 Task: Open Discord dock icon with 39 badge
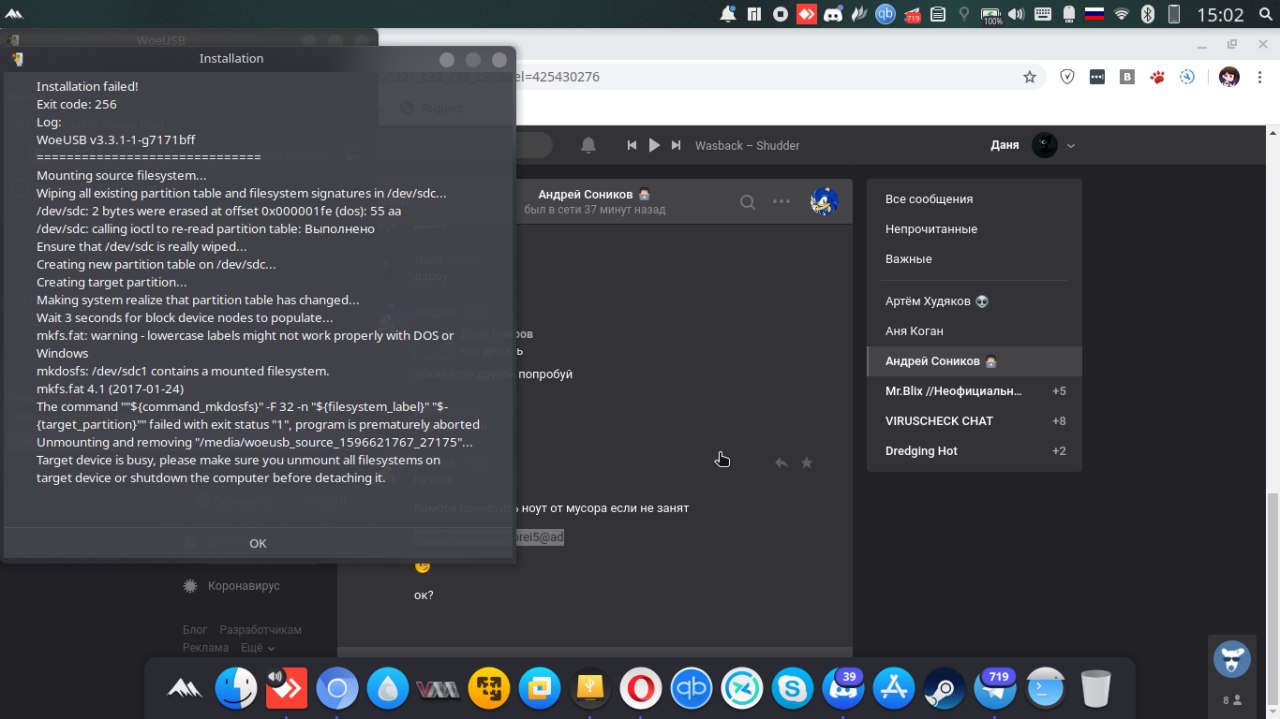point(842,688)
